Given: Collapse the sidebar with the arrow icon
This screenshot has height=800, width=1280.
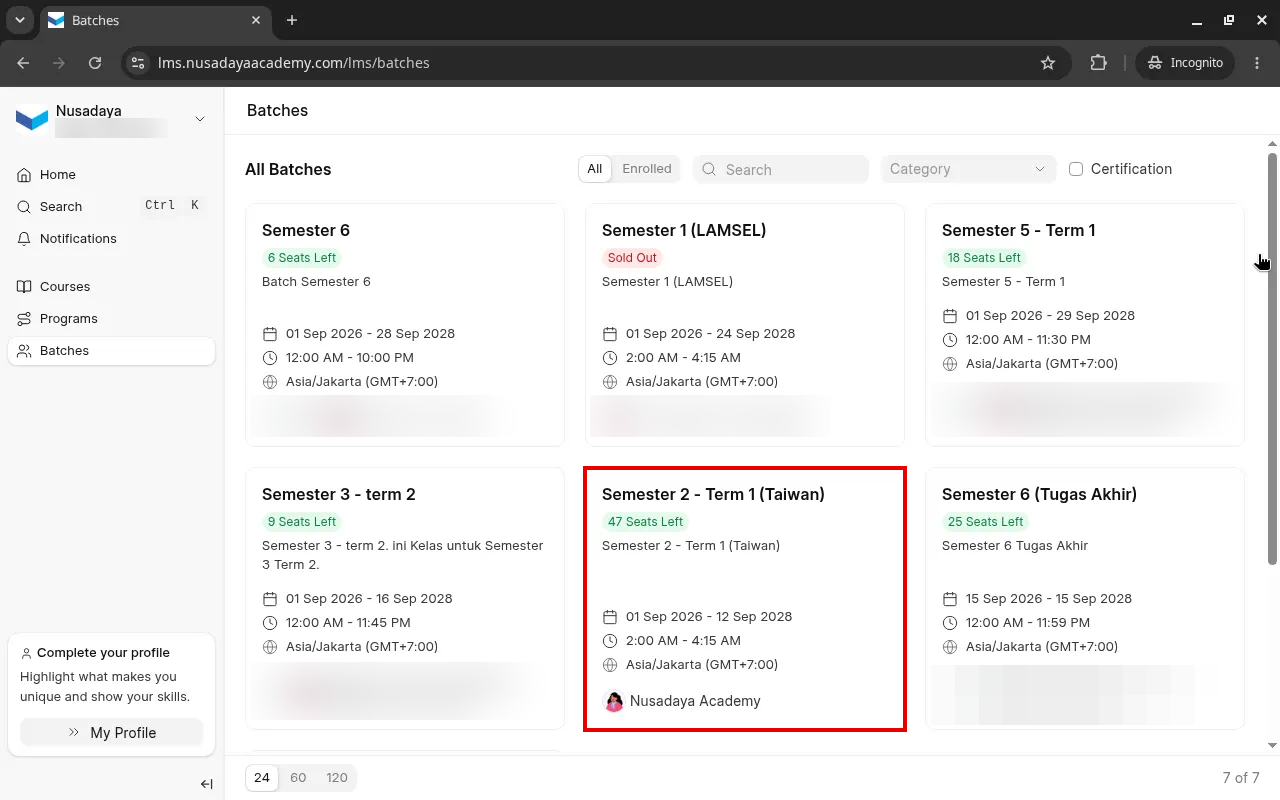Looking at the screenshot, I should 207,784.
